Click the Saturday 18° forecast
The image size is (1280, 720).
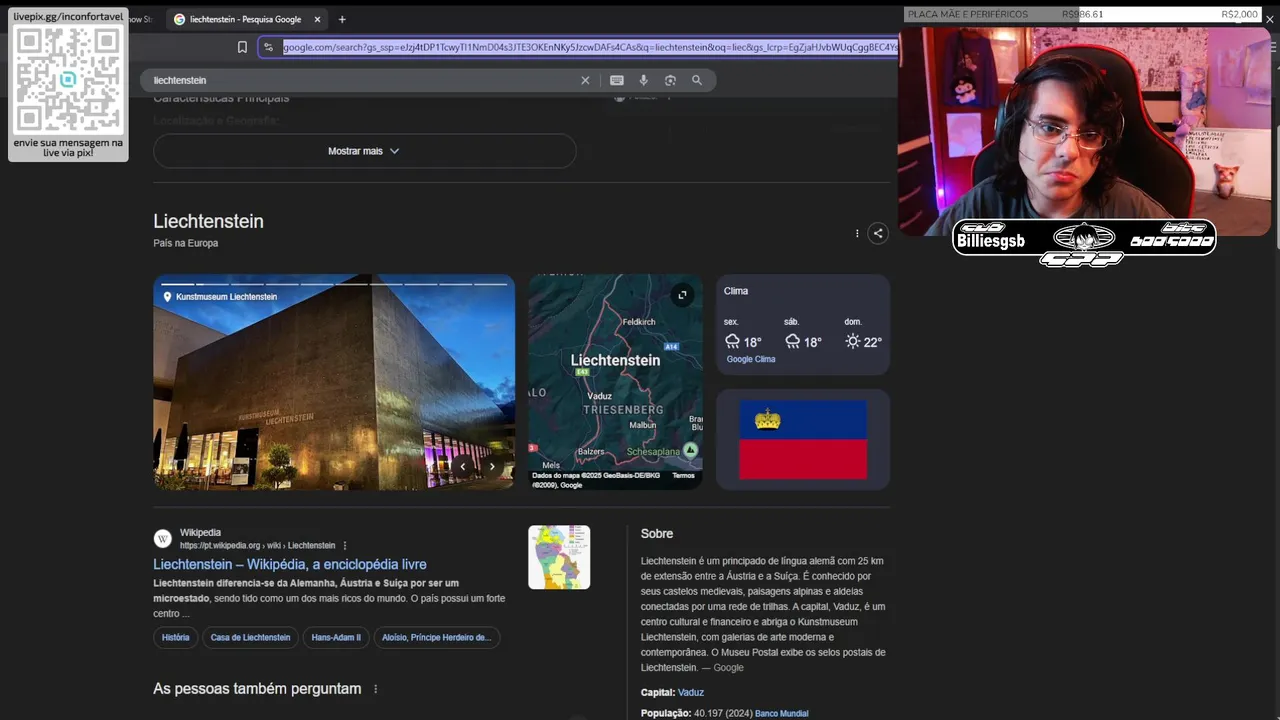point(804,342)
